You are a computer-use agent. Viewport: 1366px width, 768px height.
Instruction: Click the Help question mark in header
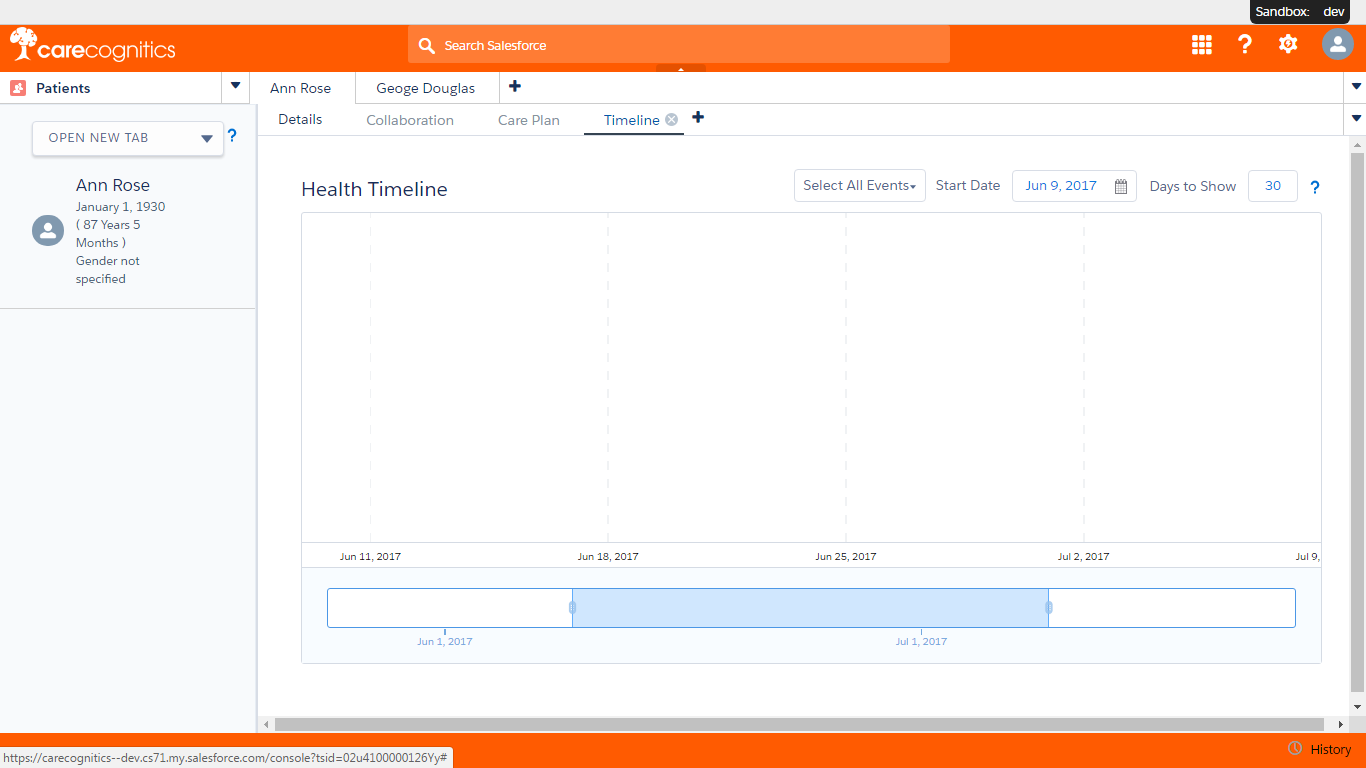coord(1244,45)
